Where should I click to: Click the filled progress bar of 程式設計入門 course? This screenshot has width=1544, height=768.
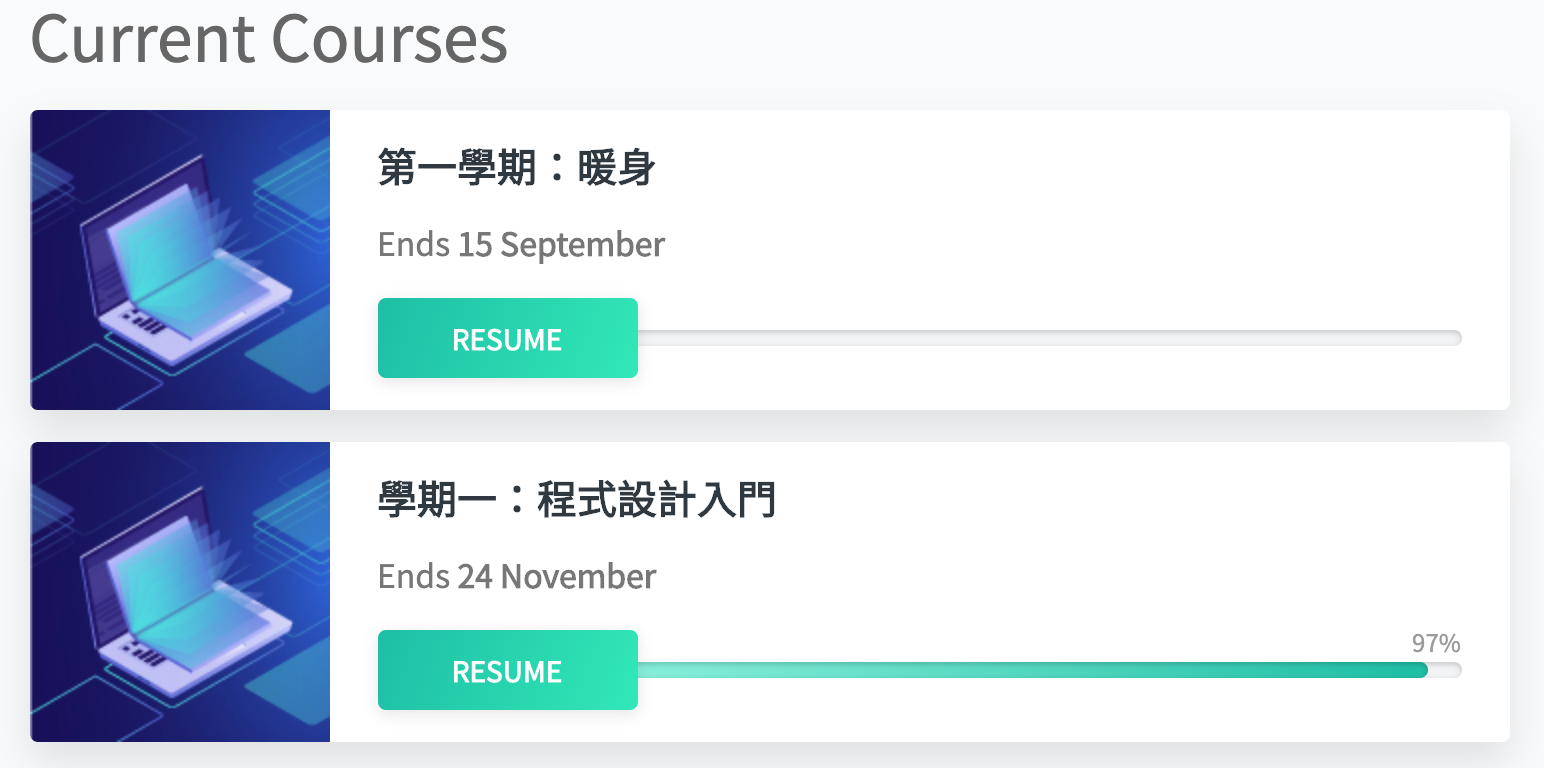(x=1032, y=670)
